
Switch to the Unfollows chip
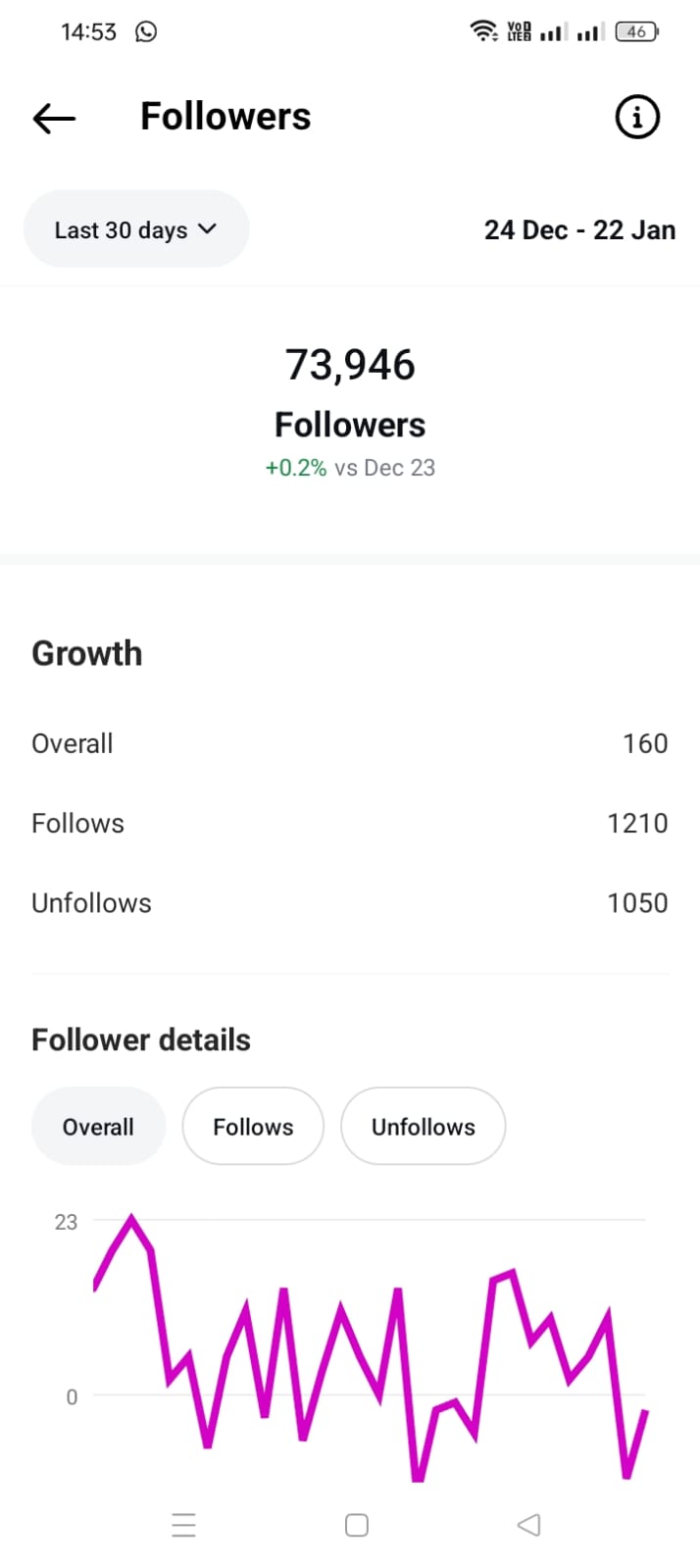423,1127
